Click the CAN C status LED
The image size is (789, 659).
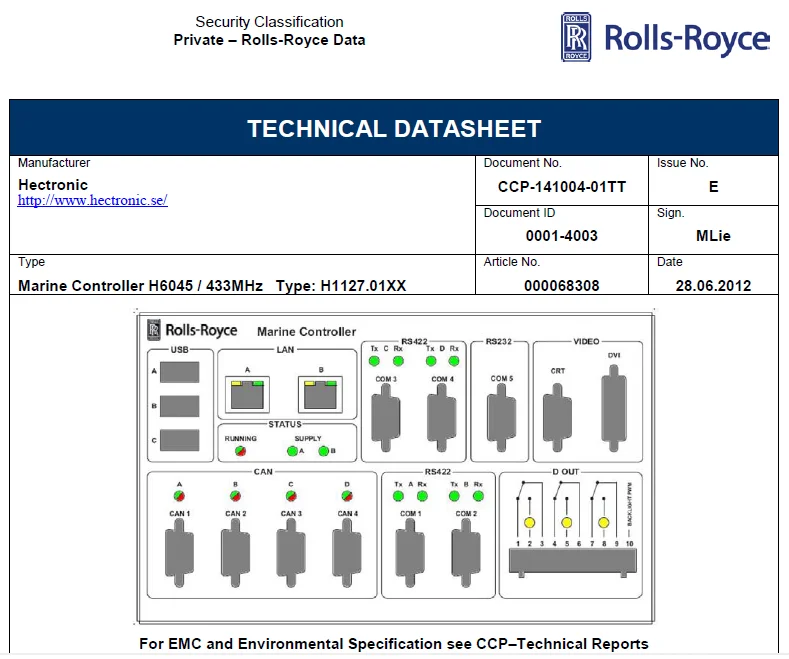point(291,496)
